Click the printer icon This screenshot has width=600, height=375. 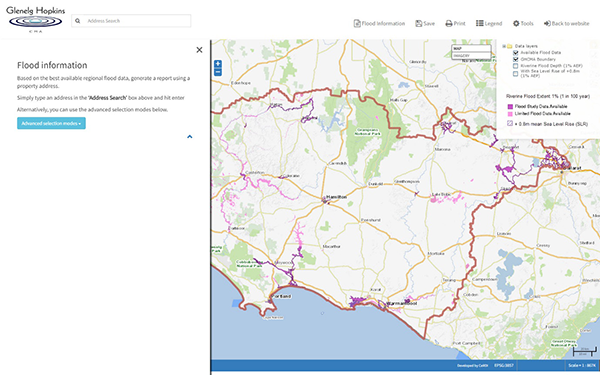[x=449, y=24]
